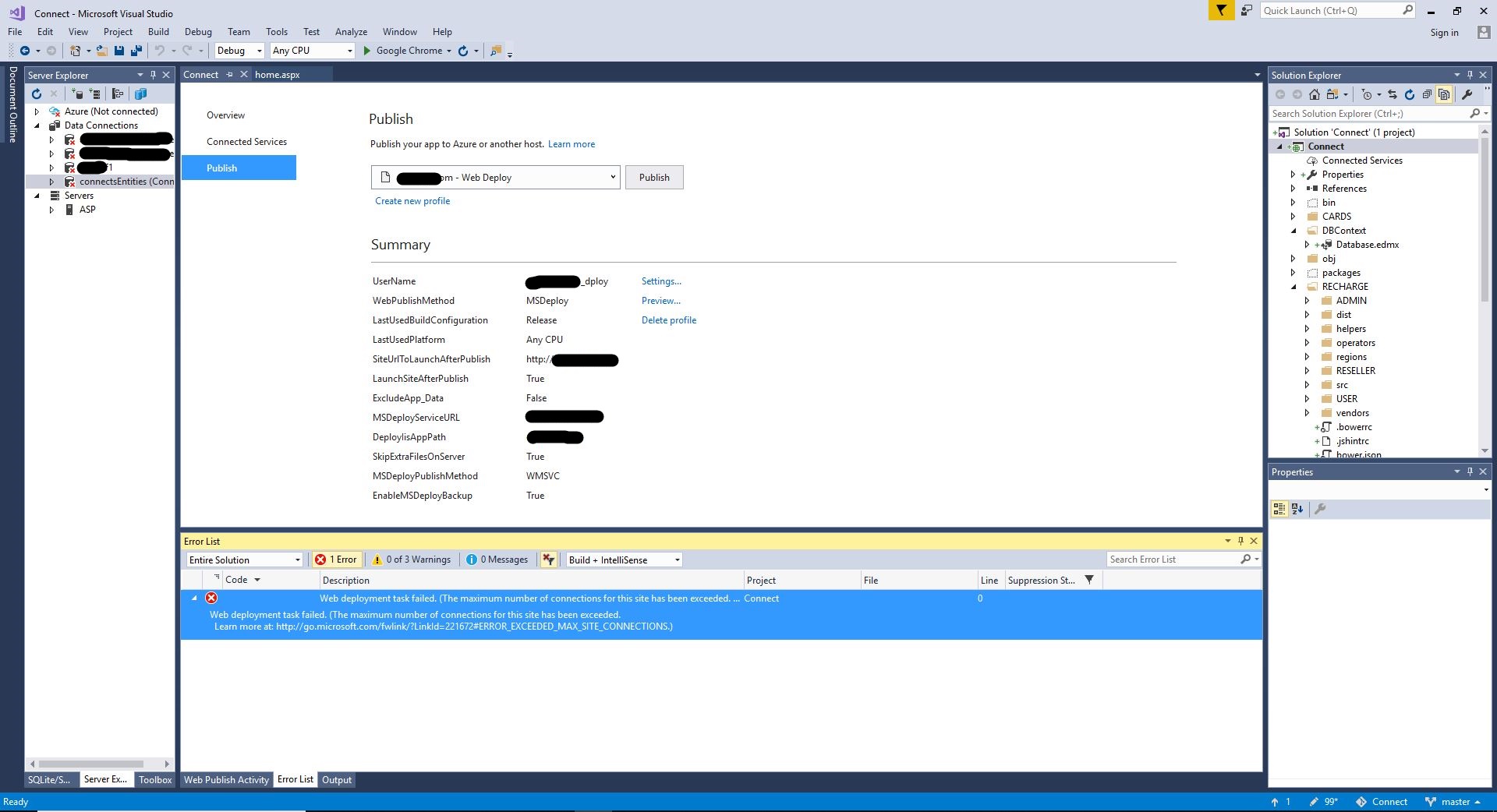Open the Analyze menu
The height and width of the screenshot is (812, 1497).
(351, 32)
